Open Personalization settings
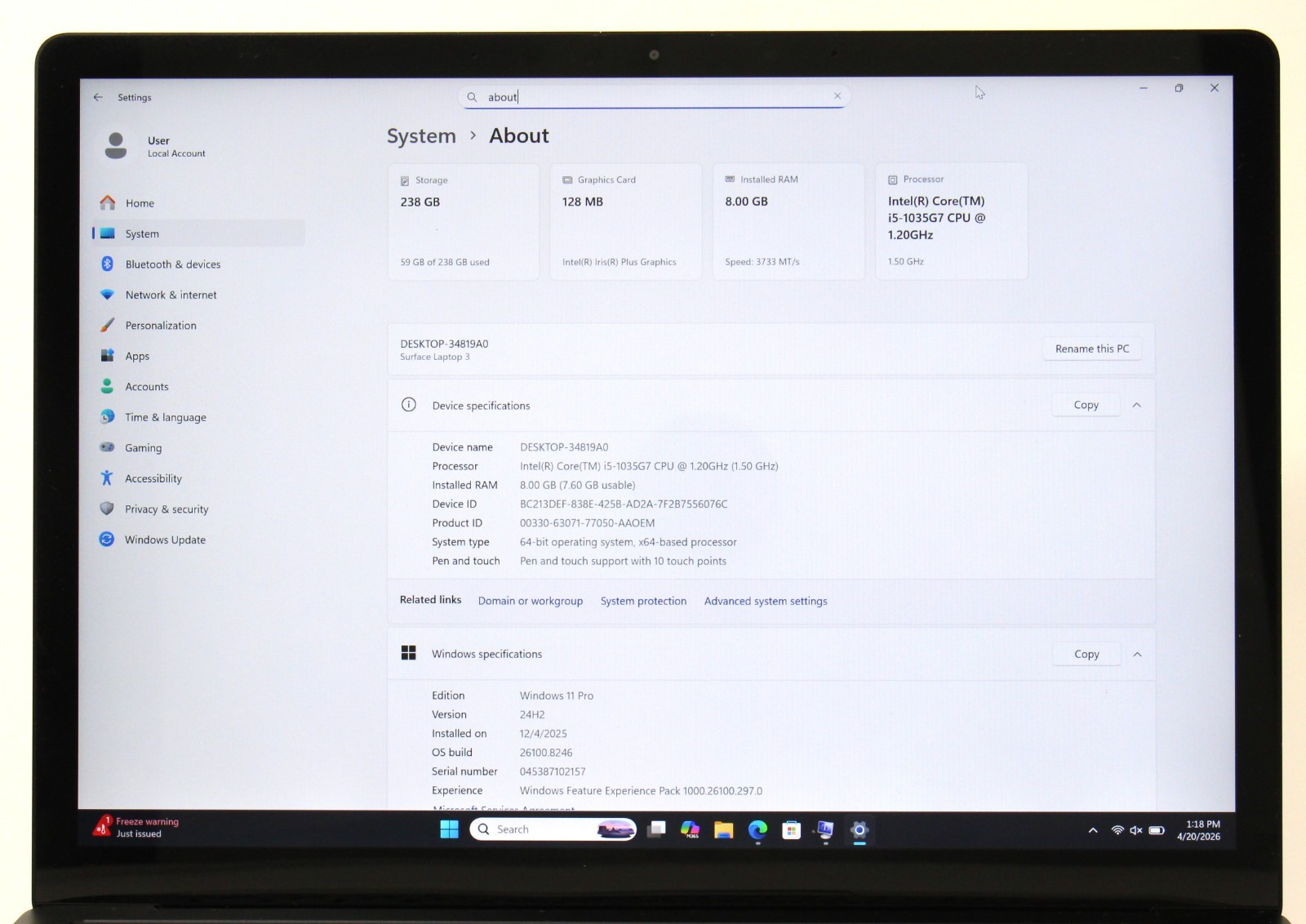Image resolution: width=1306 pixels, height=924 pixels. click(198, 326)
